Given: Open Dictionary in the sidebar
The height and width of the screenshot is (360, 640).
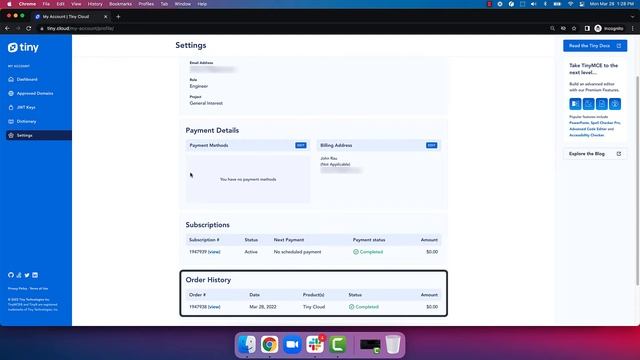Looking at the screenshot, I should 26,121.
